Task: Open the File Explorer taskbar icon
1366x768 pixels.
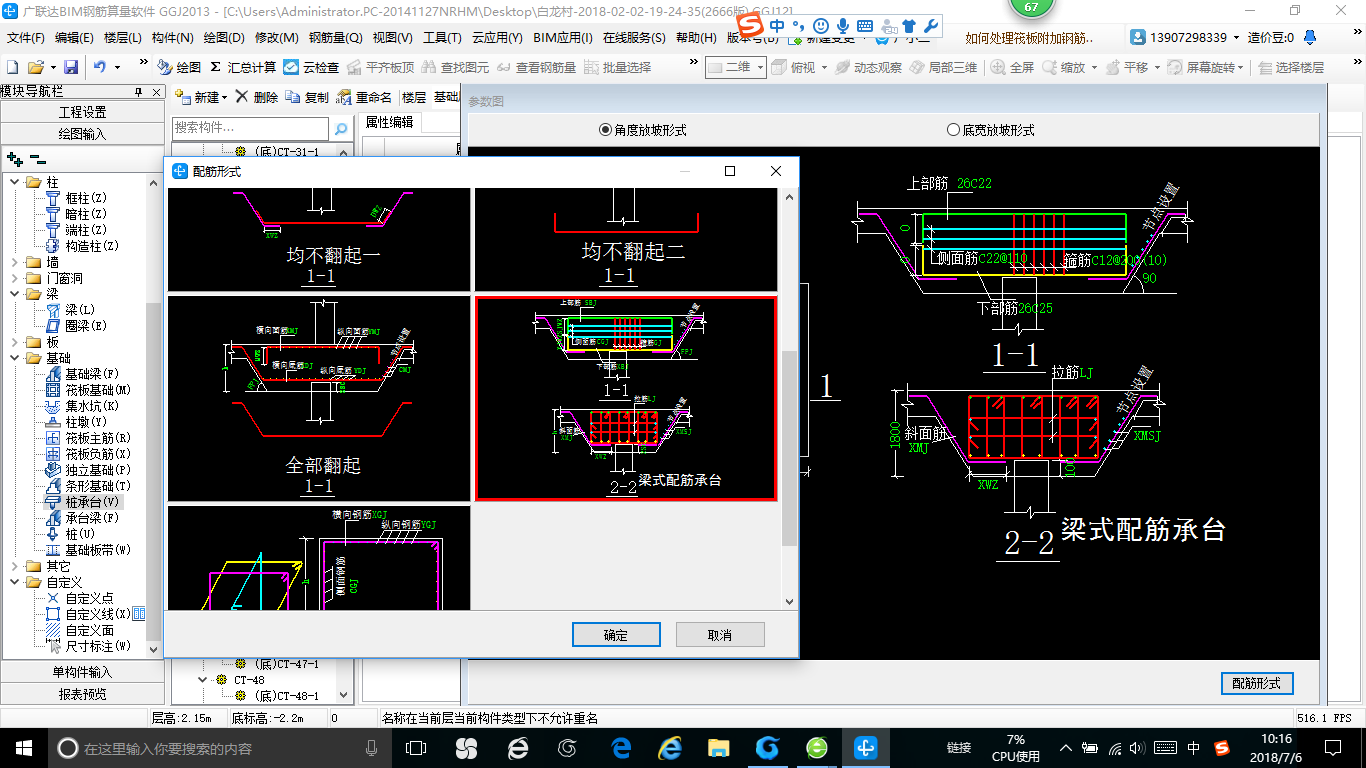Action: click(718, 747)
